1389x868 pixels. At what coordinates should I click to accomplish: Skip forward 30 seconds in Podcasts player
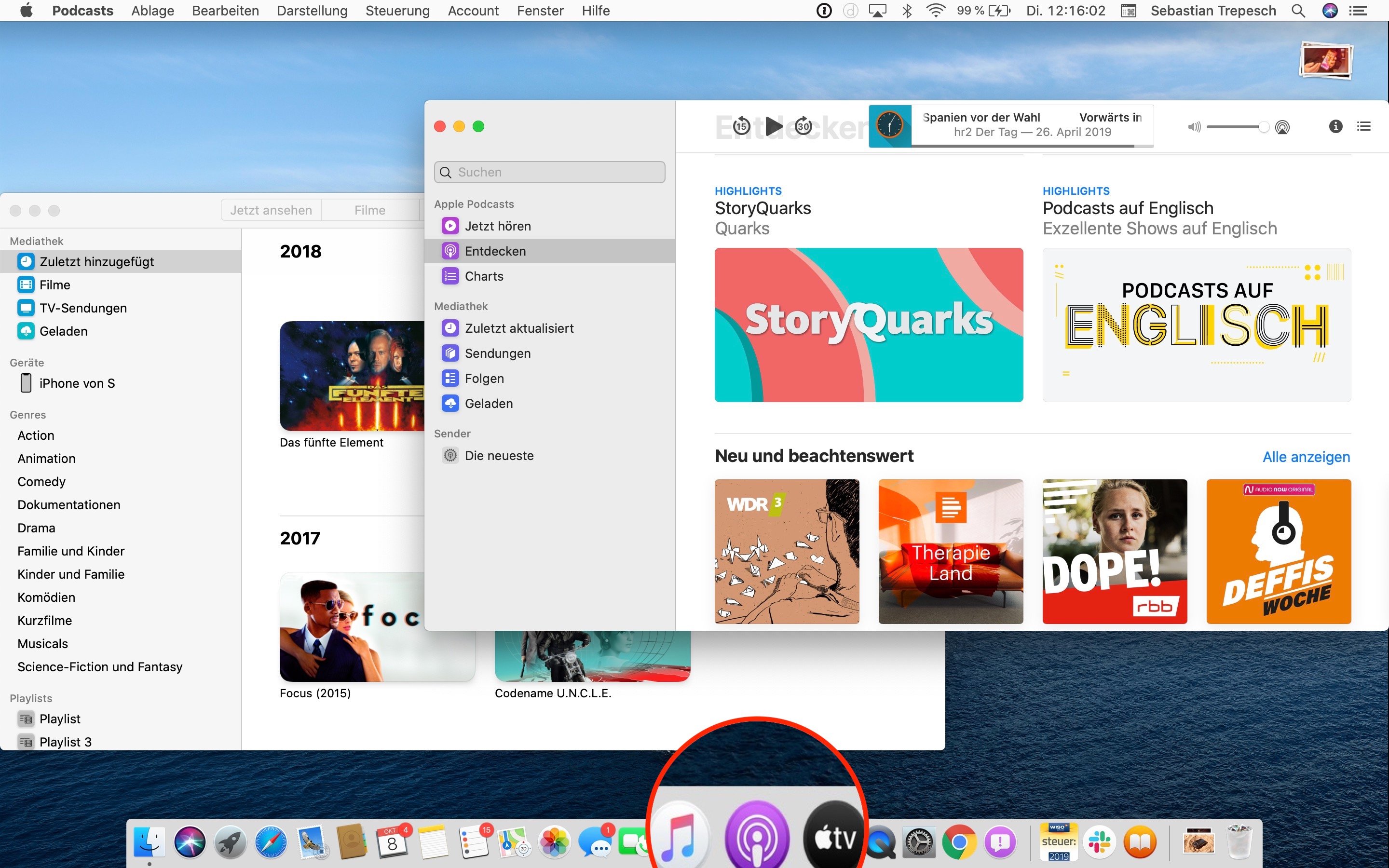coord(803,126)
